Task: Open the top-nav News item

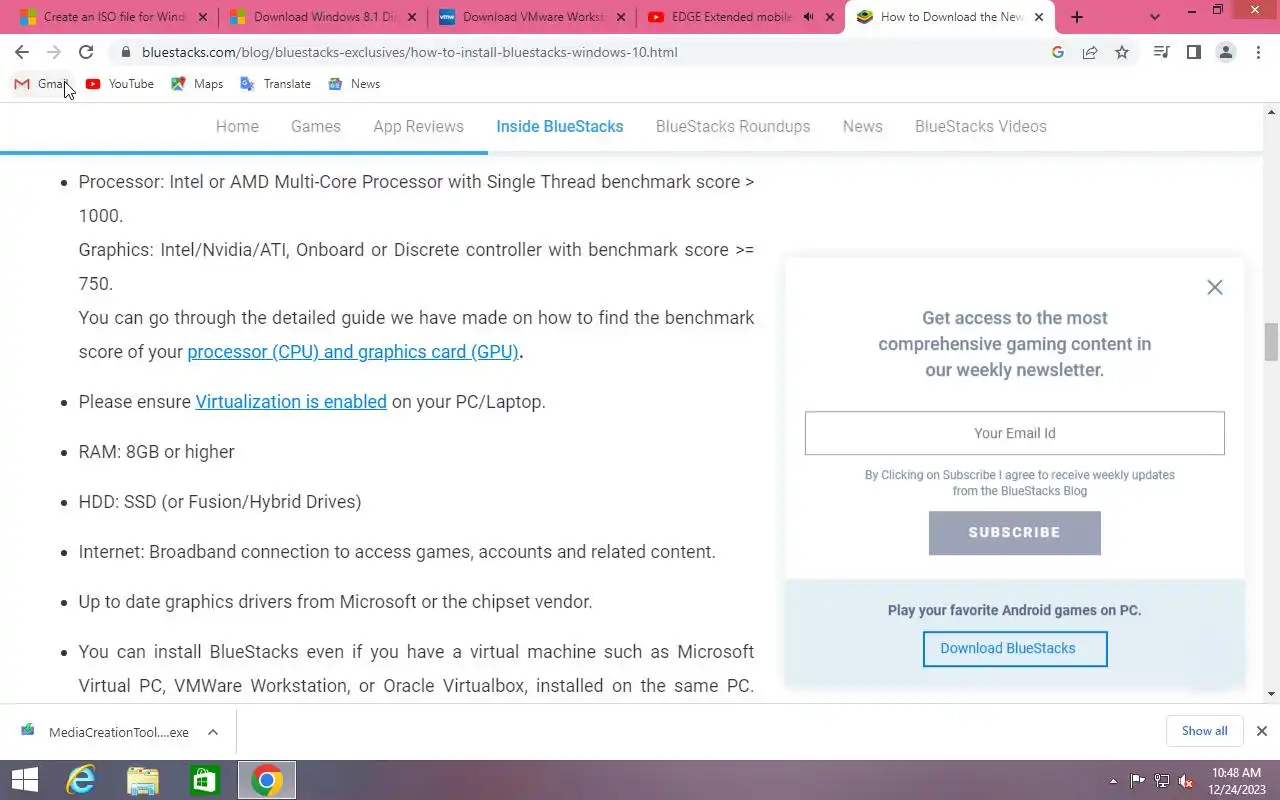Action: [x=863, y=127]
